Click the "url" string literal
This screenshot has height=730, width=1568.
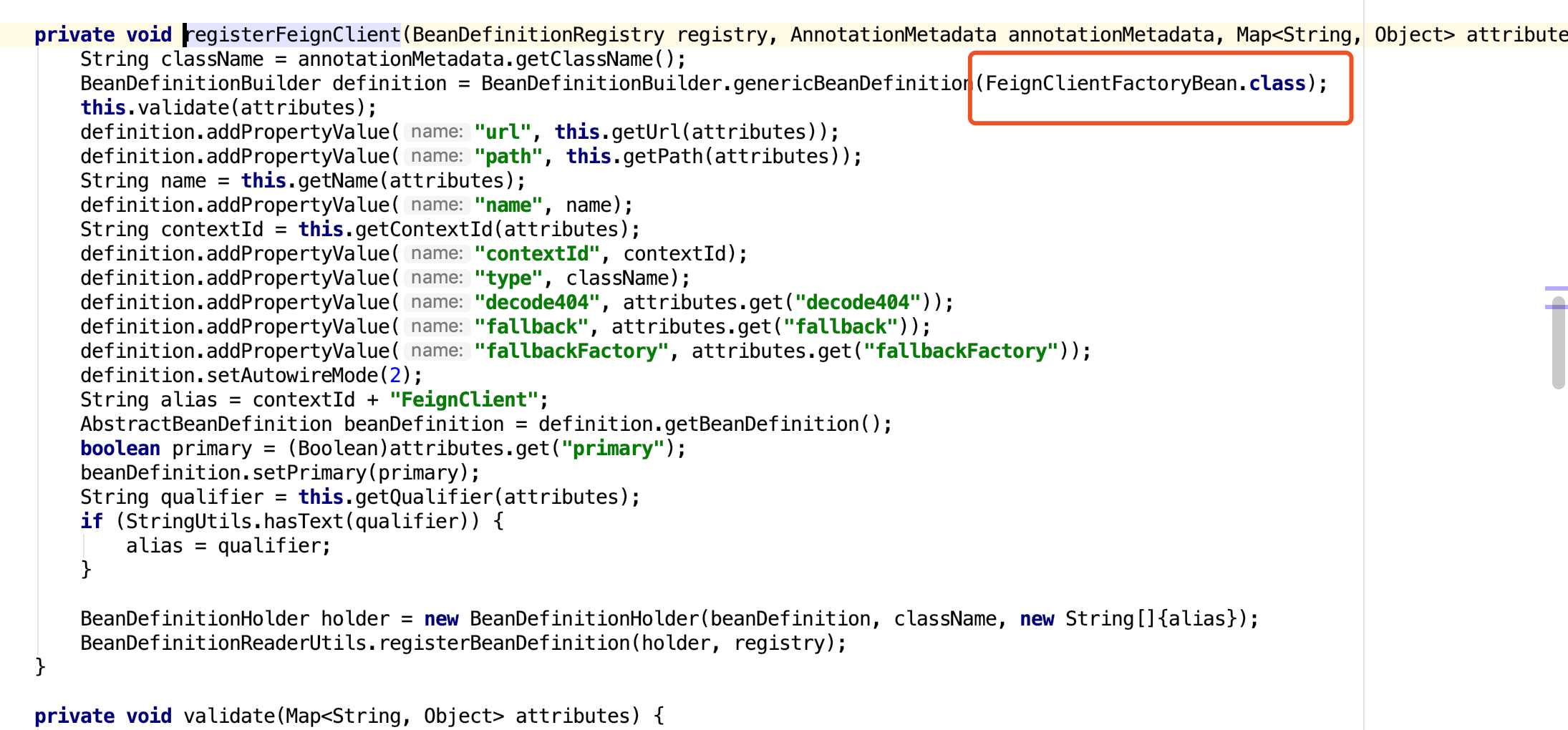point(503,132)
